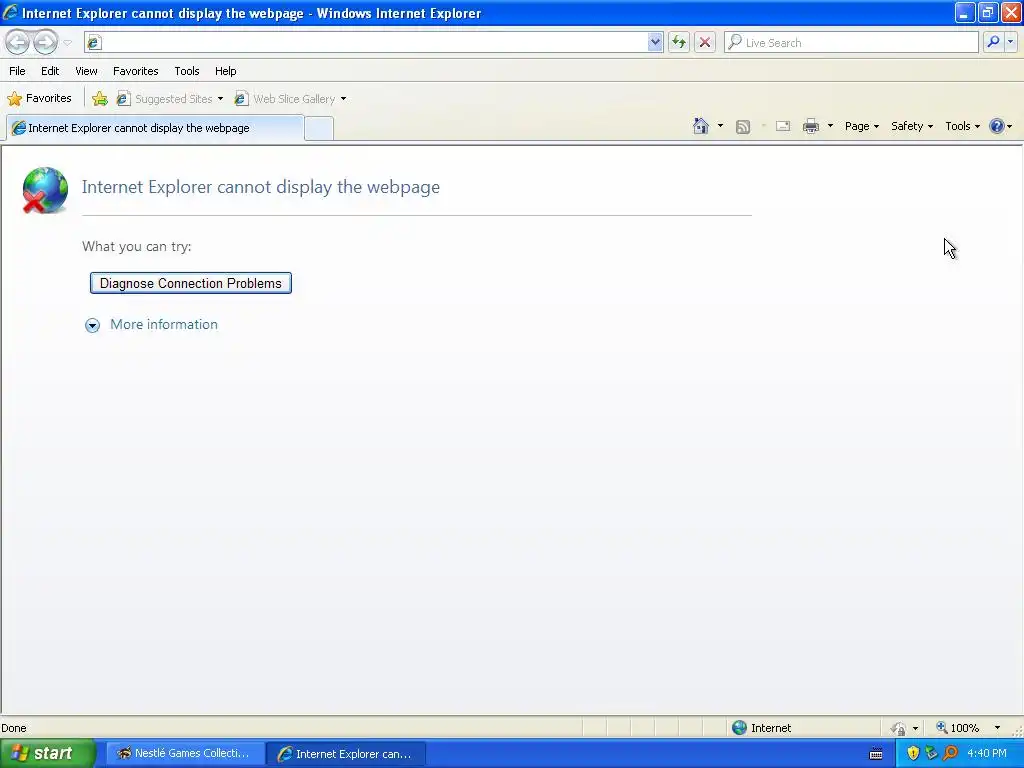Click the Read Mail icon

click(783, 127)
